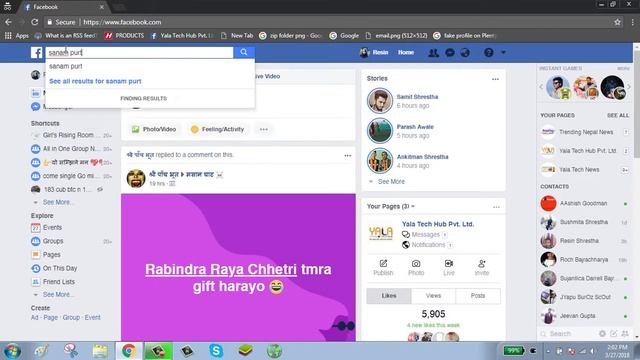Open Friend Requests icon in top bar
Image resolution: width=640 pixels, height=360 pixels.
[433, 53]
